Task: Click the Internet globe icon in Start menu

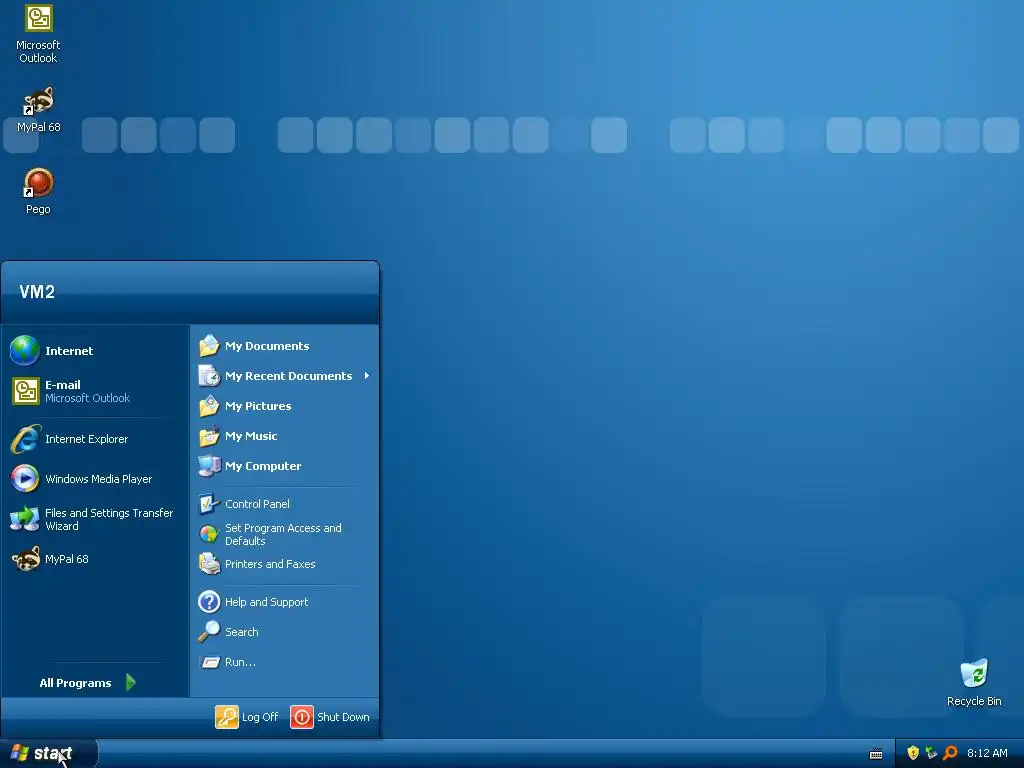Action: point(25,351)
